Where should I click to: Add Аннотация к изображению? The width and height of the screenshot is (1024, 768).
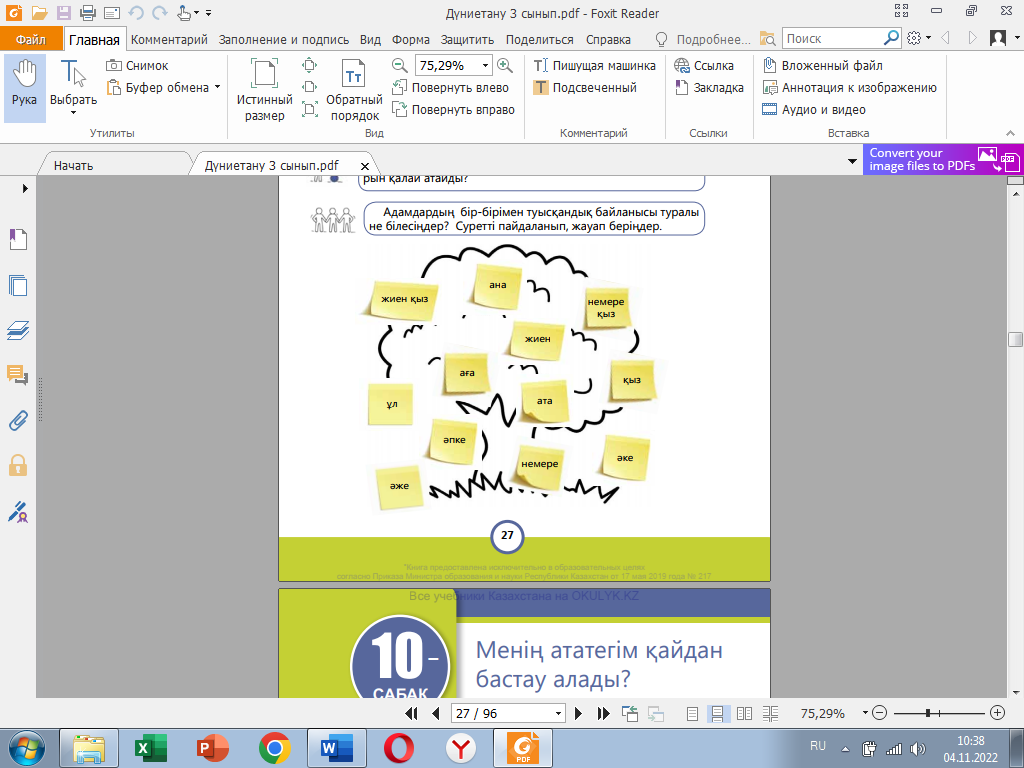click(850, 88)
